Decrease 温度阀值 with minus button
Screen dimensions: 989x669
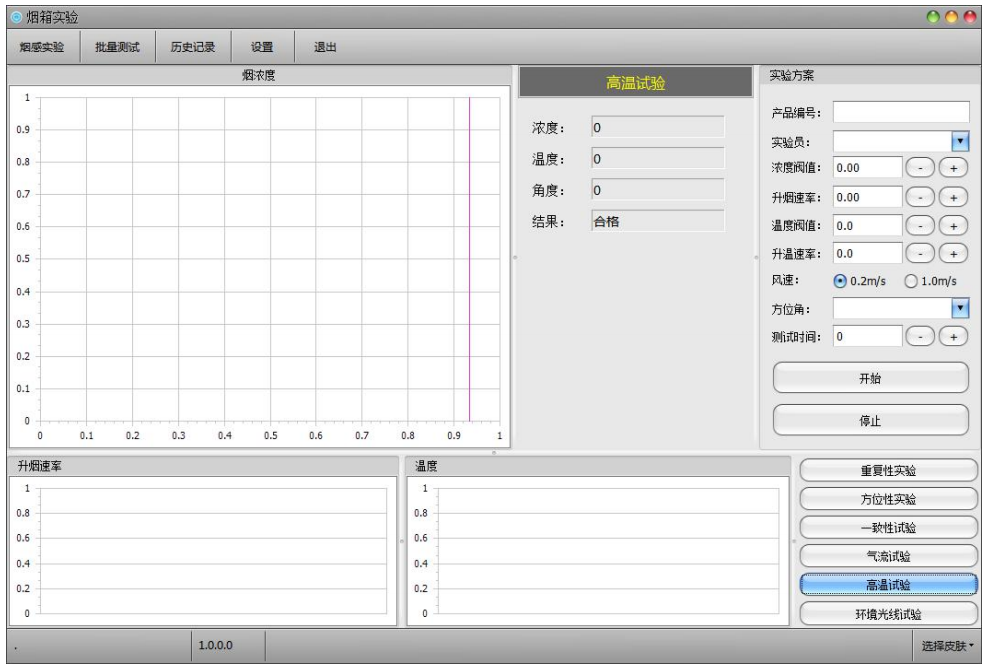920,226
